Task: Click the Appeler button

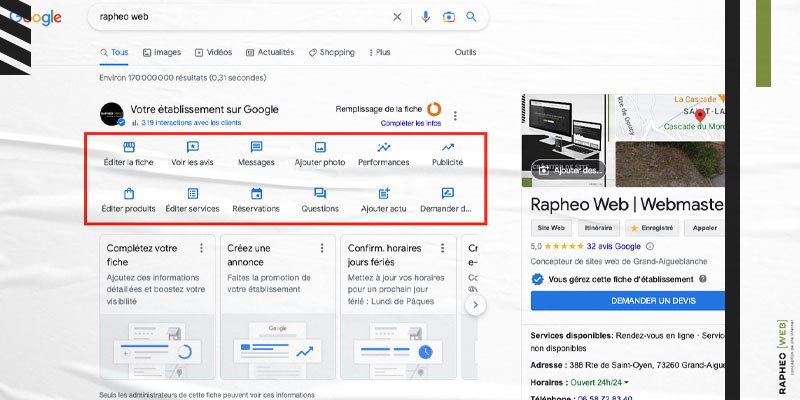Action: [x=705, y=228]
